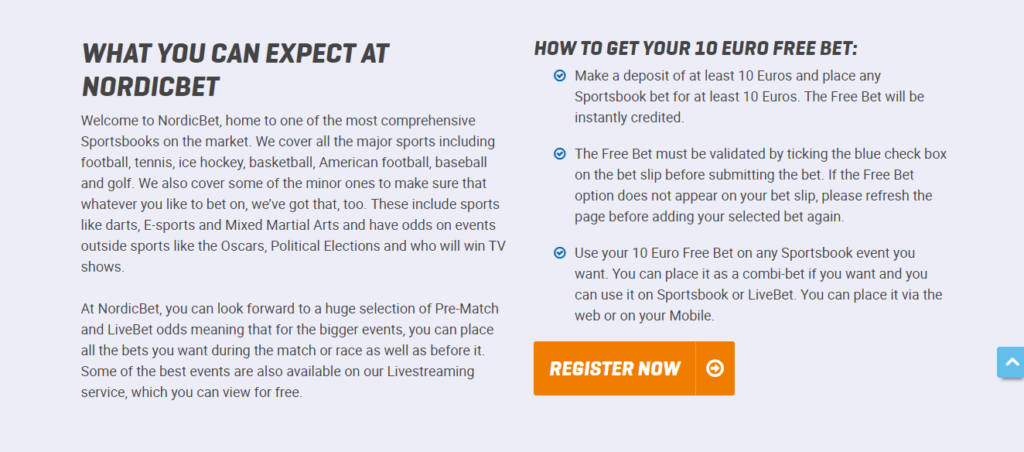Click the bullet text about depositing at least 10 Euros
Viewport: 1024px width, 452px height.
(x=750, y=97)
